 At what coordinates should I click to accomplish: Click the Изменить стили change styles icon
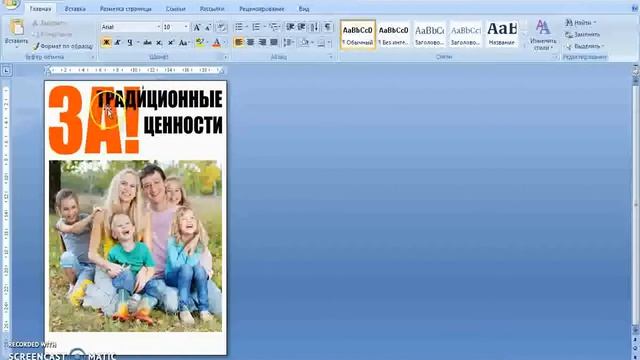[543, 35]
